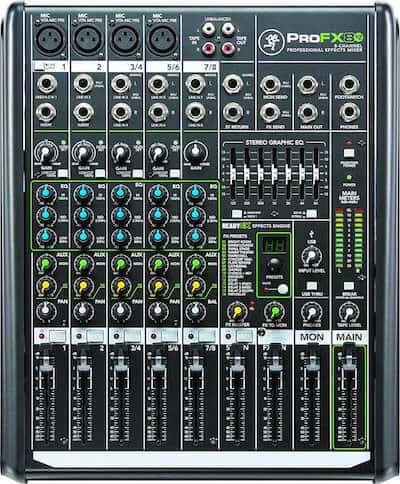The width and height of the screenshot is (400, 484).
Task: Click the Footswitch jack
Action: tap(349, 84)
